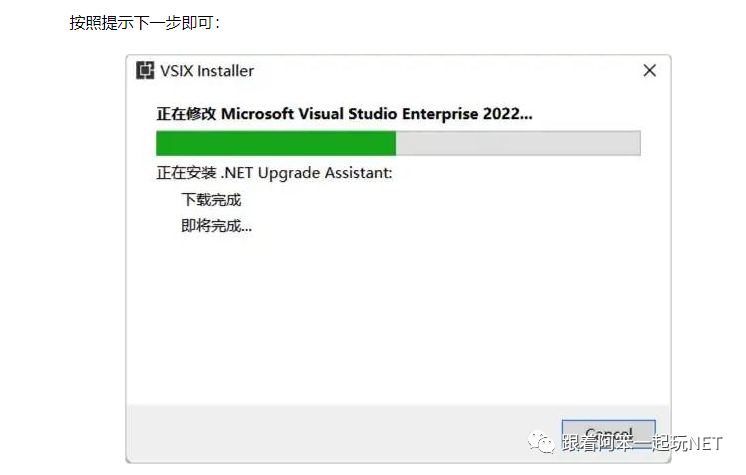Click the right end of the progress bar
Image resolution: width=746 pixels, height=475 pixels.
634,143
